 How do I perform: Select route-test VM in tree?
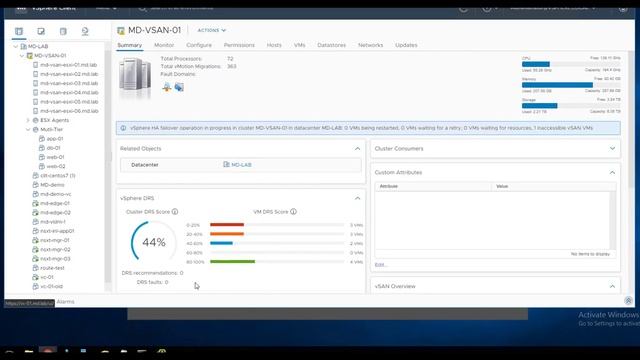52,268
